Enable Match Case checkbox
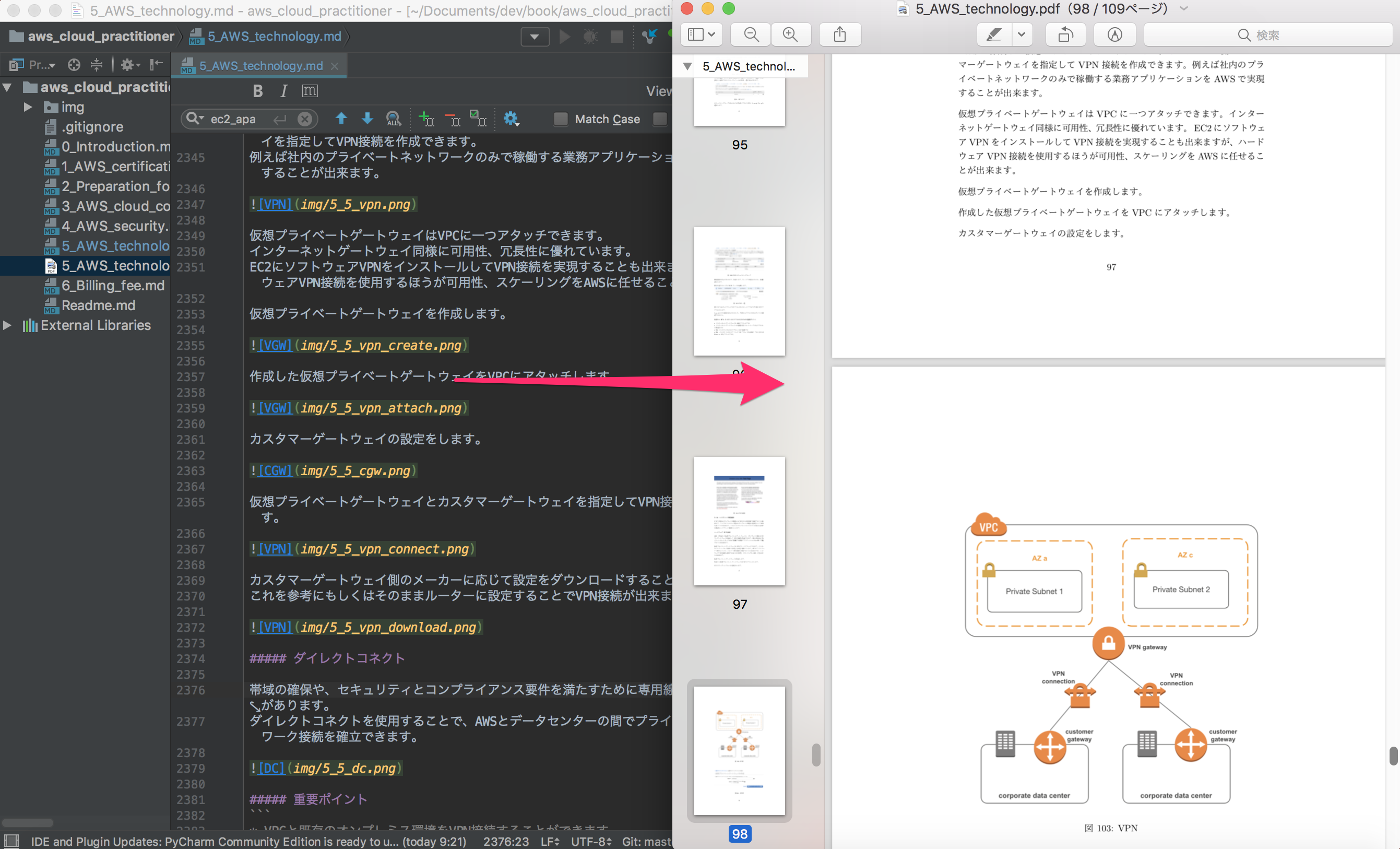The width and height of the screenshot is (1400, 849). tap(561, 119)
